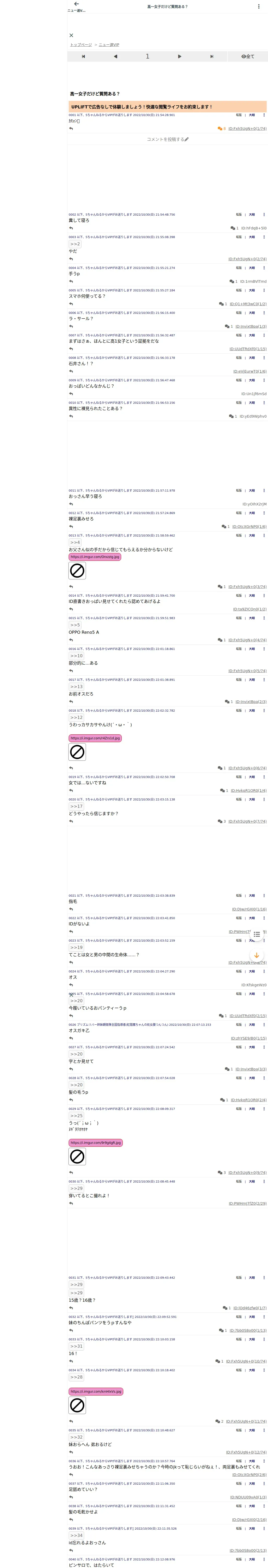268x1568 pixels.
Task: Click 垢版 on post 0026
Action: 239,1025
